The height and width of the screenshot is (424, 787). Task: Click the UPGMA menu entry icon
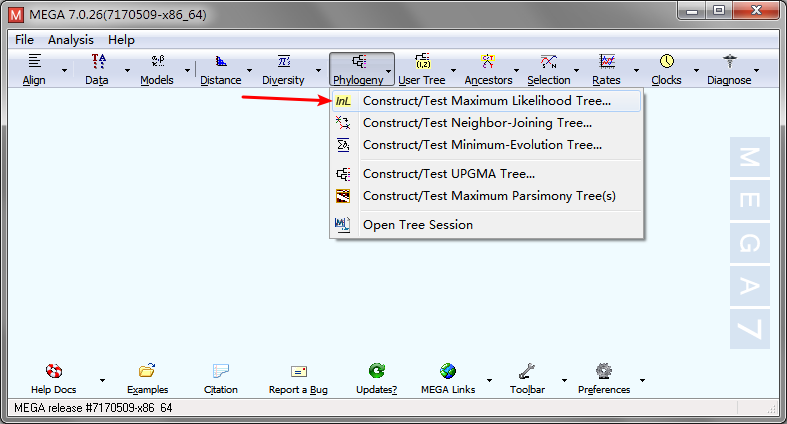[x=343, y=174]
